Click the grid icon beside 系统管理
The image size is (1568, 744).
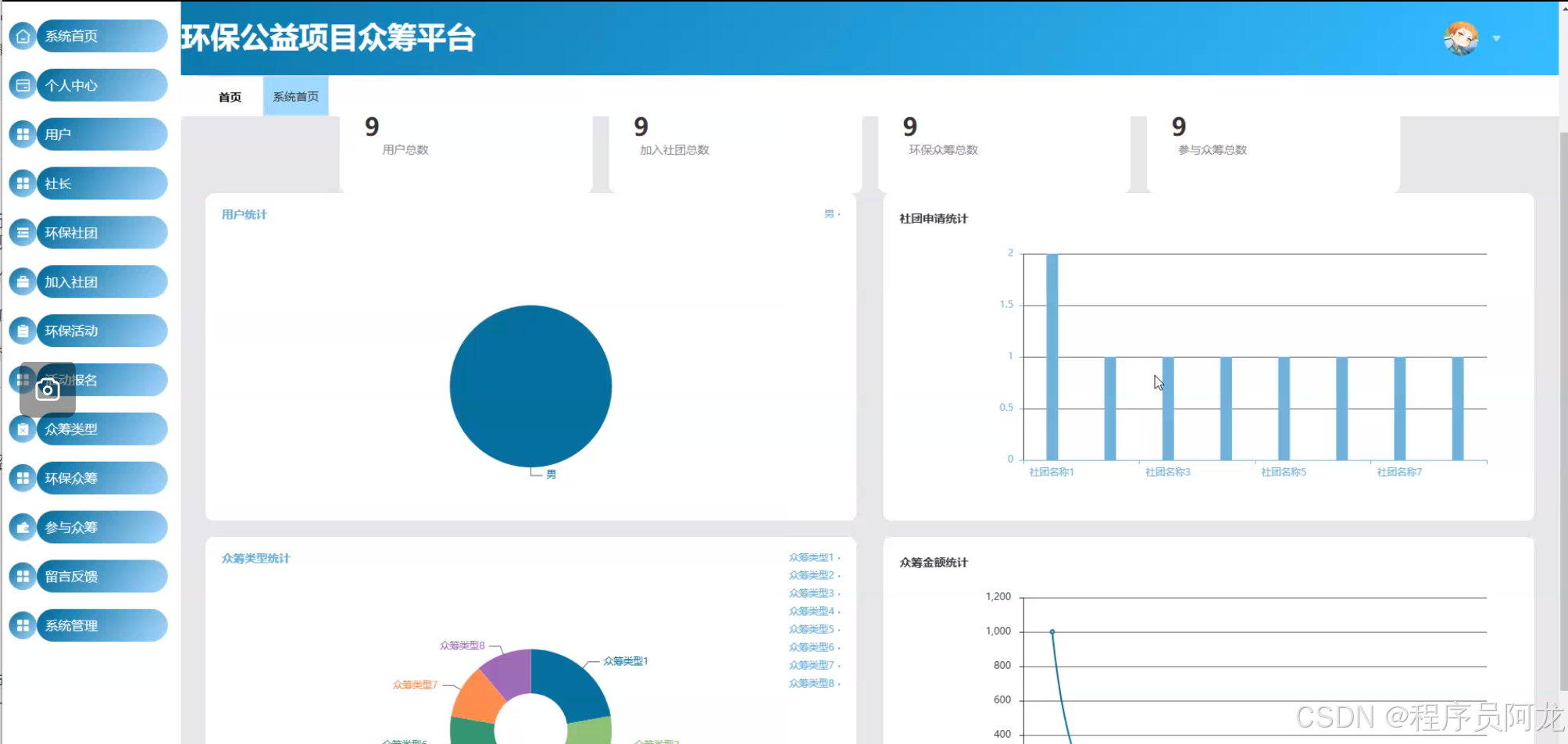23,625
